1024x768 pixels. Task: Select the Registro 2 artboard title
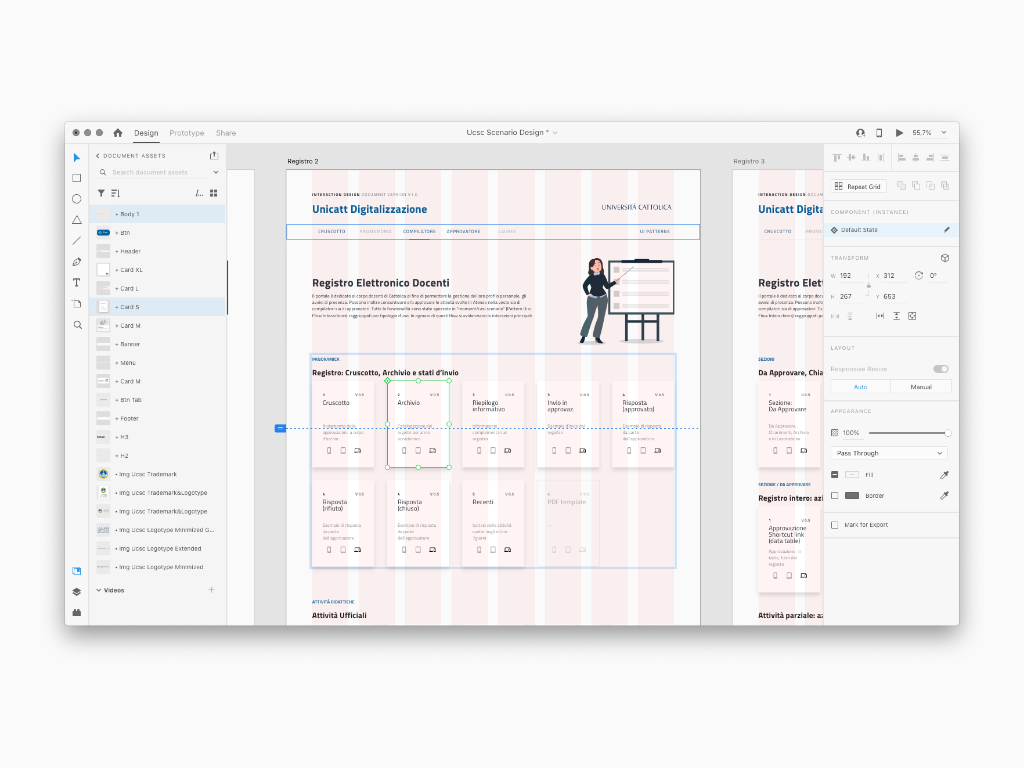(303, 161)
